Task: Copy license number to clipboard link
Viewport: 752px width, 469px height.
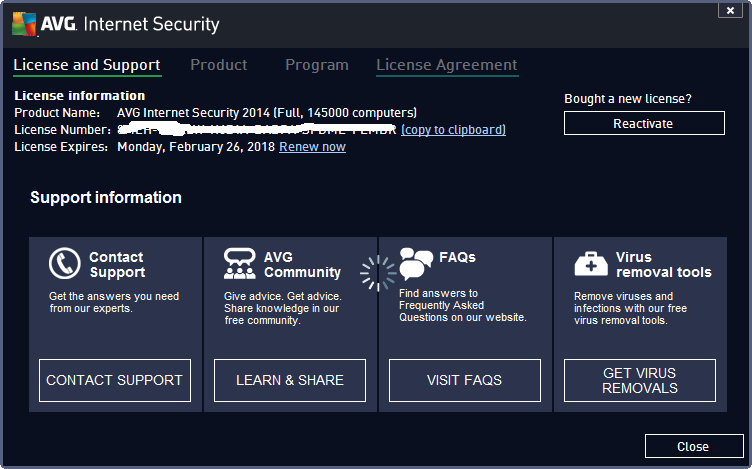Action: point(453,130)
